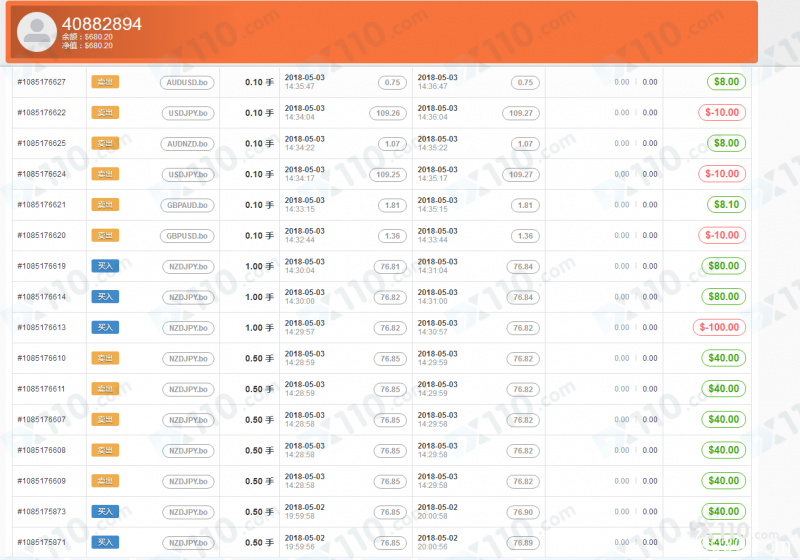The image size is (800, 560).
Task: Click the 109.26 open price
Action: [388, 113]
